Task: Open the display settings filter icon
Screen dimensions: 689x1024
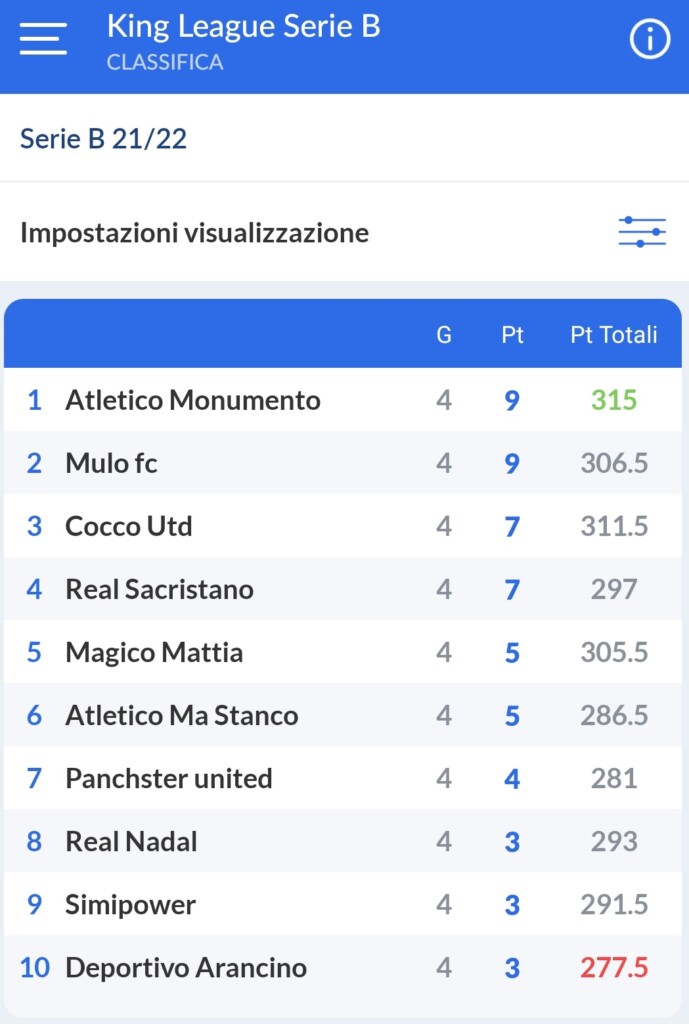Action: 643,232
